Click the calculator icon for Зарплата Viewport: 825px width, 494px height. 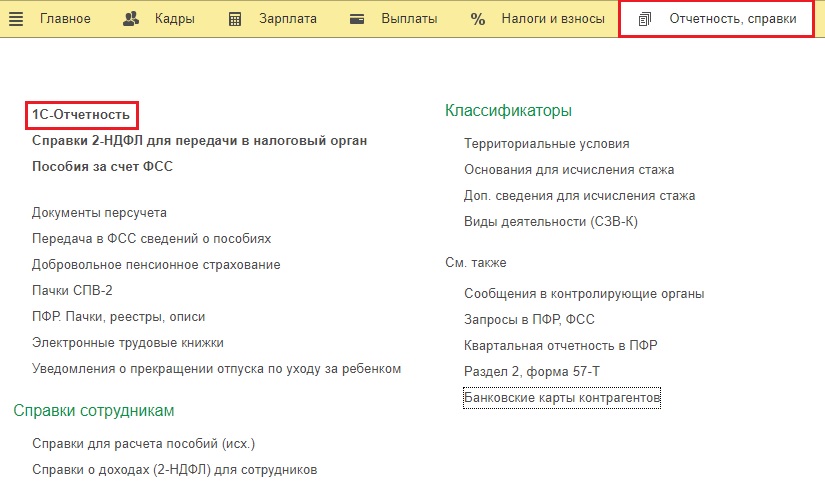coord(235,19)
